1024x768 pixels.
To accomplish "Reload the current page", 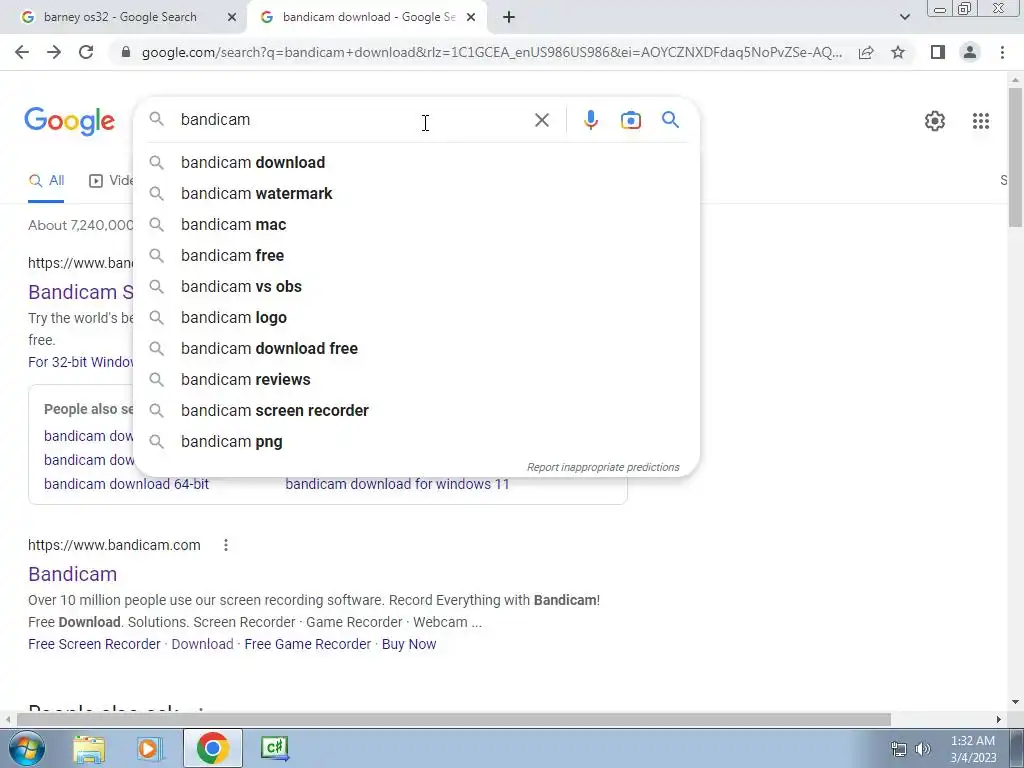I will click(x=86, y=52).
